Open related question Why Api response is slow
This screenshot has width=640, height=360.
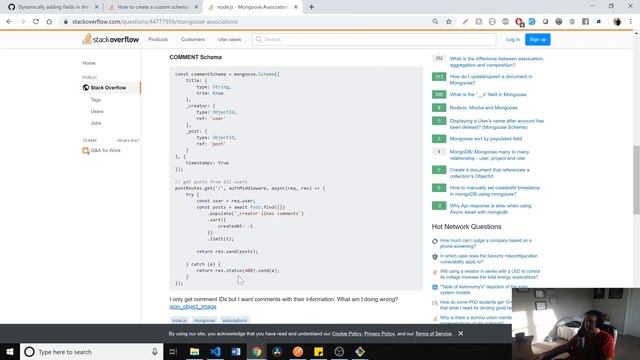coord(490,209)
